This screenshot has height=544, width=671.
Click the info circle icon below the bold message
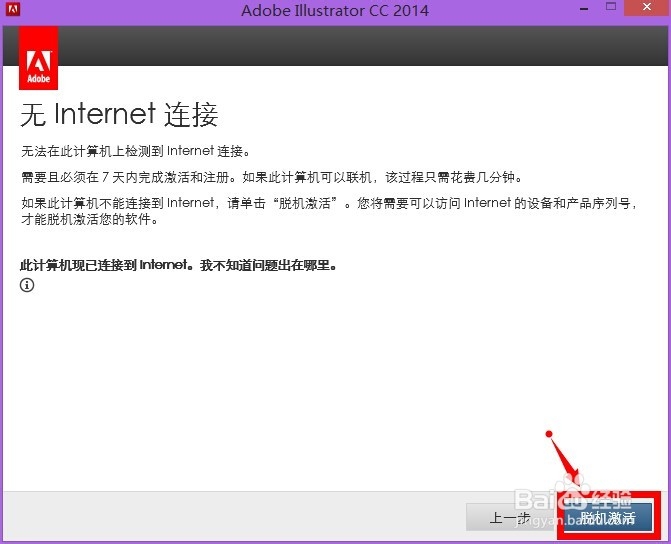tap(27, 285)
